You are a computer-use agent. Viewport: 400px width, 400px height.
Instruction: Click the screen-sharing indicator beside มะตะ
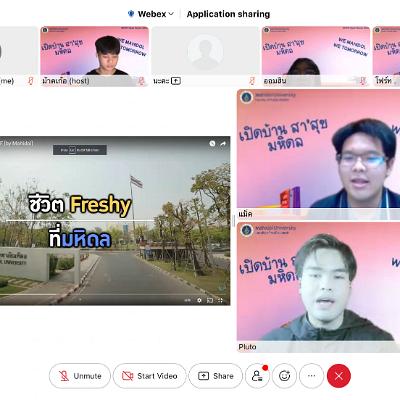176,81
